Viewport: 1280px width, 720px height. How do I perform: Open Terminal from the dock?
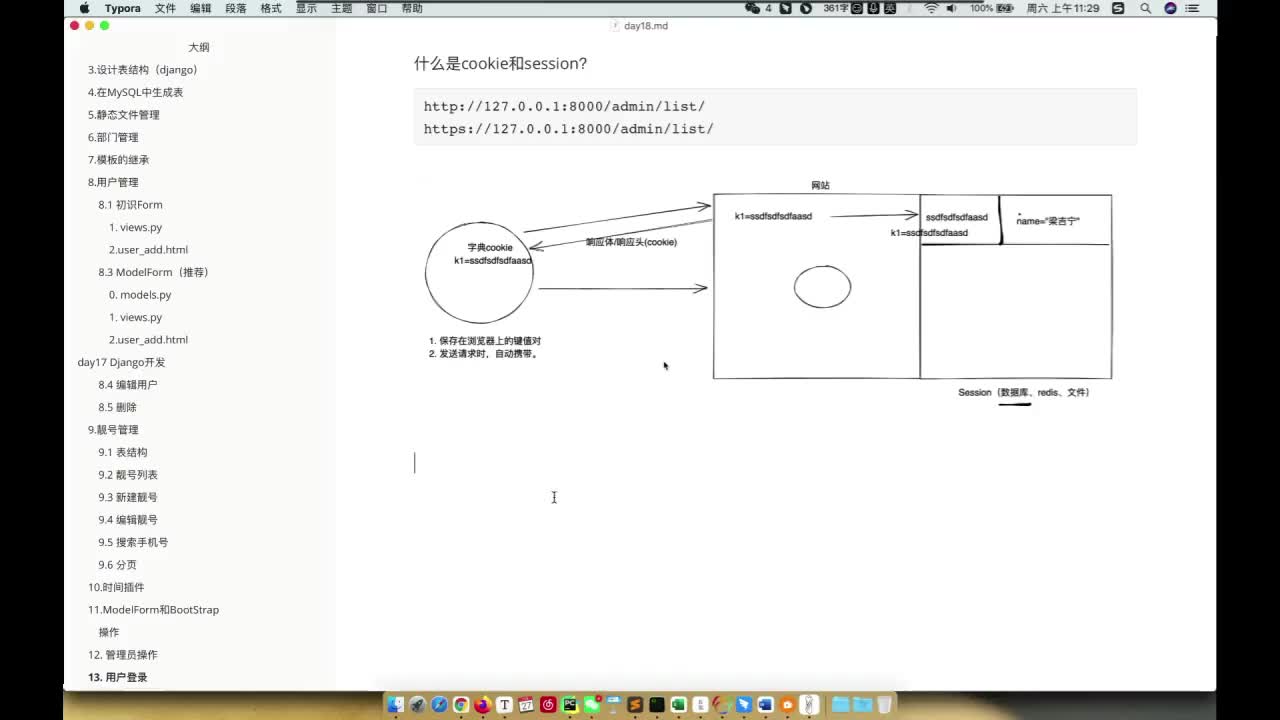coord(657,705)
